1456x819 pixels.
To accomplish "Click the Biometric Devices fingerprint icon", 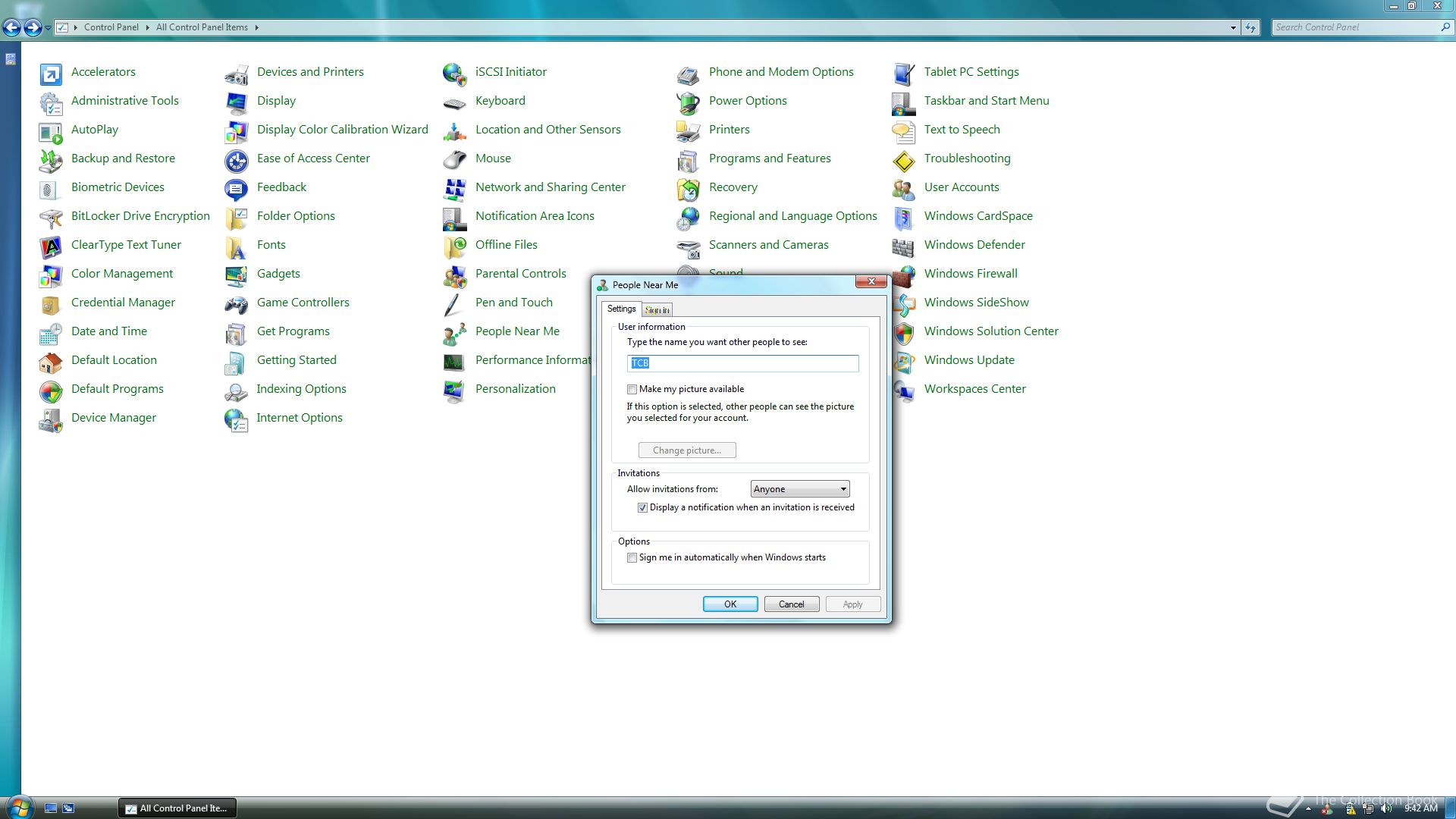I will point(50,189).
